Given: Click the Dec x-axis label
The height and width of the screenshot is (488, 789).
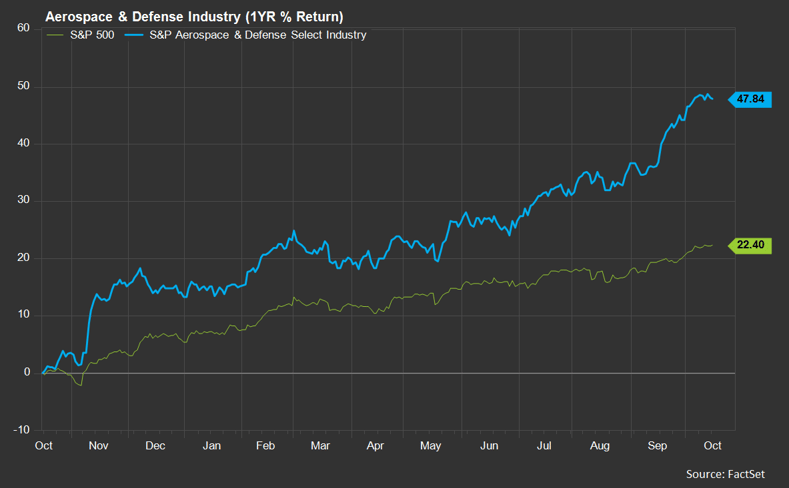Looking at the screenshot, I should click(155, 446).
